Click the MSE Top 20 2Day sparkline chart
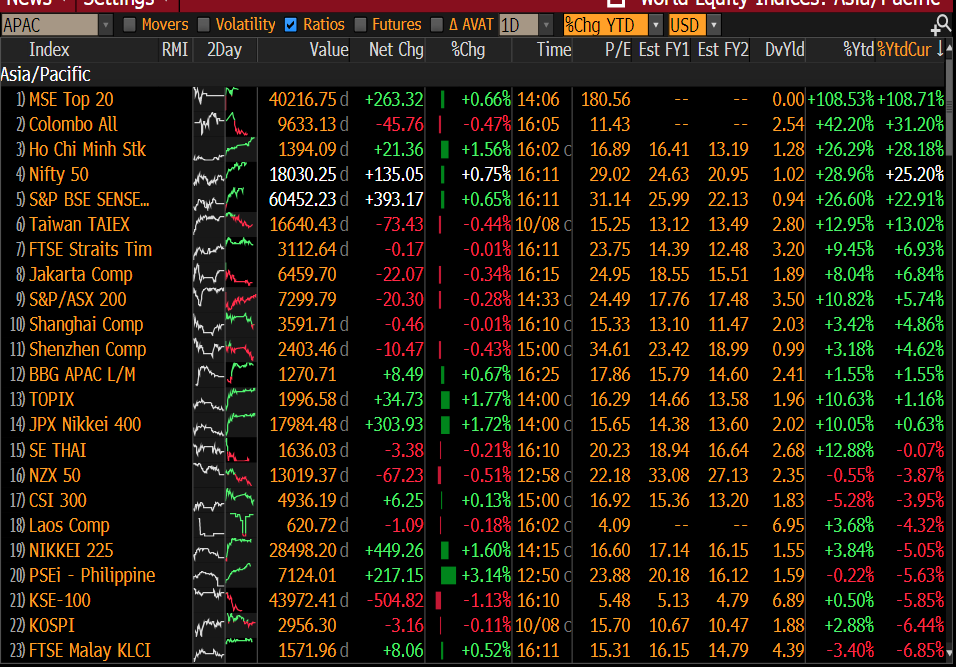Viewport: 956px width, 667px height. (x=224, y=99)
